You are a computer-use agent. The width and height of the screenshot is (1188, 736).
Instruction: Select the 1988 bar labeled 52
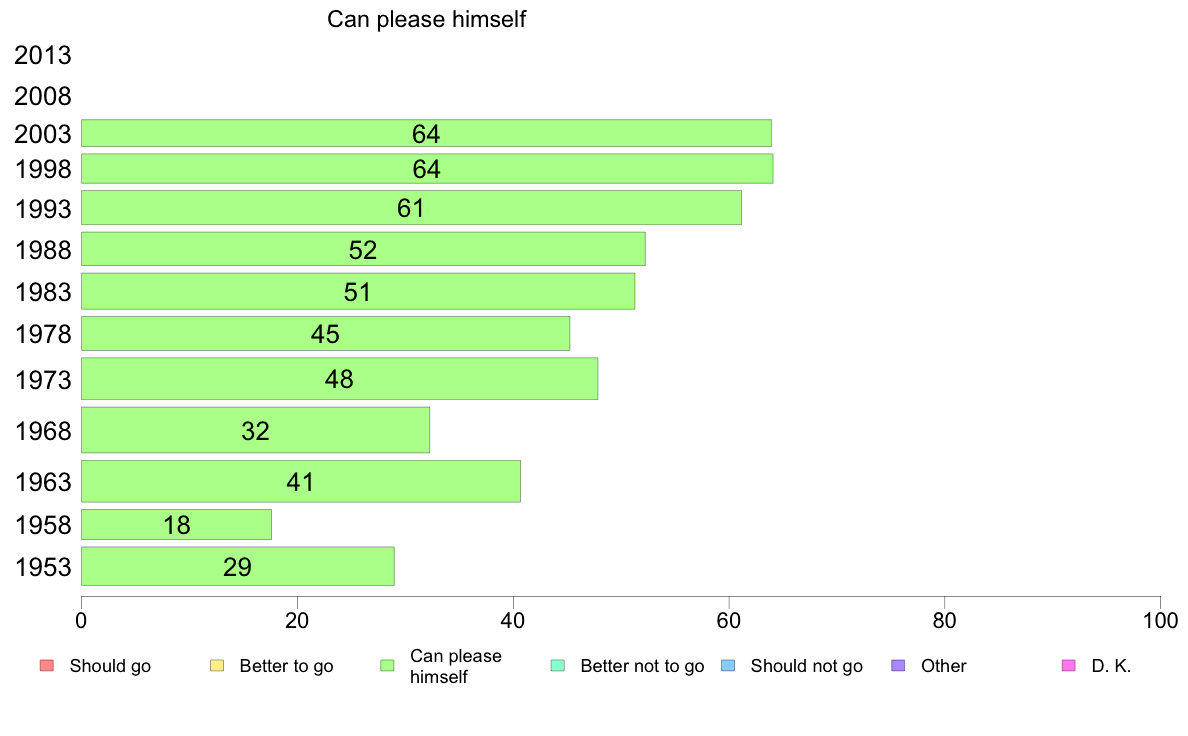pos(363,249)
